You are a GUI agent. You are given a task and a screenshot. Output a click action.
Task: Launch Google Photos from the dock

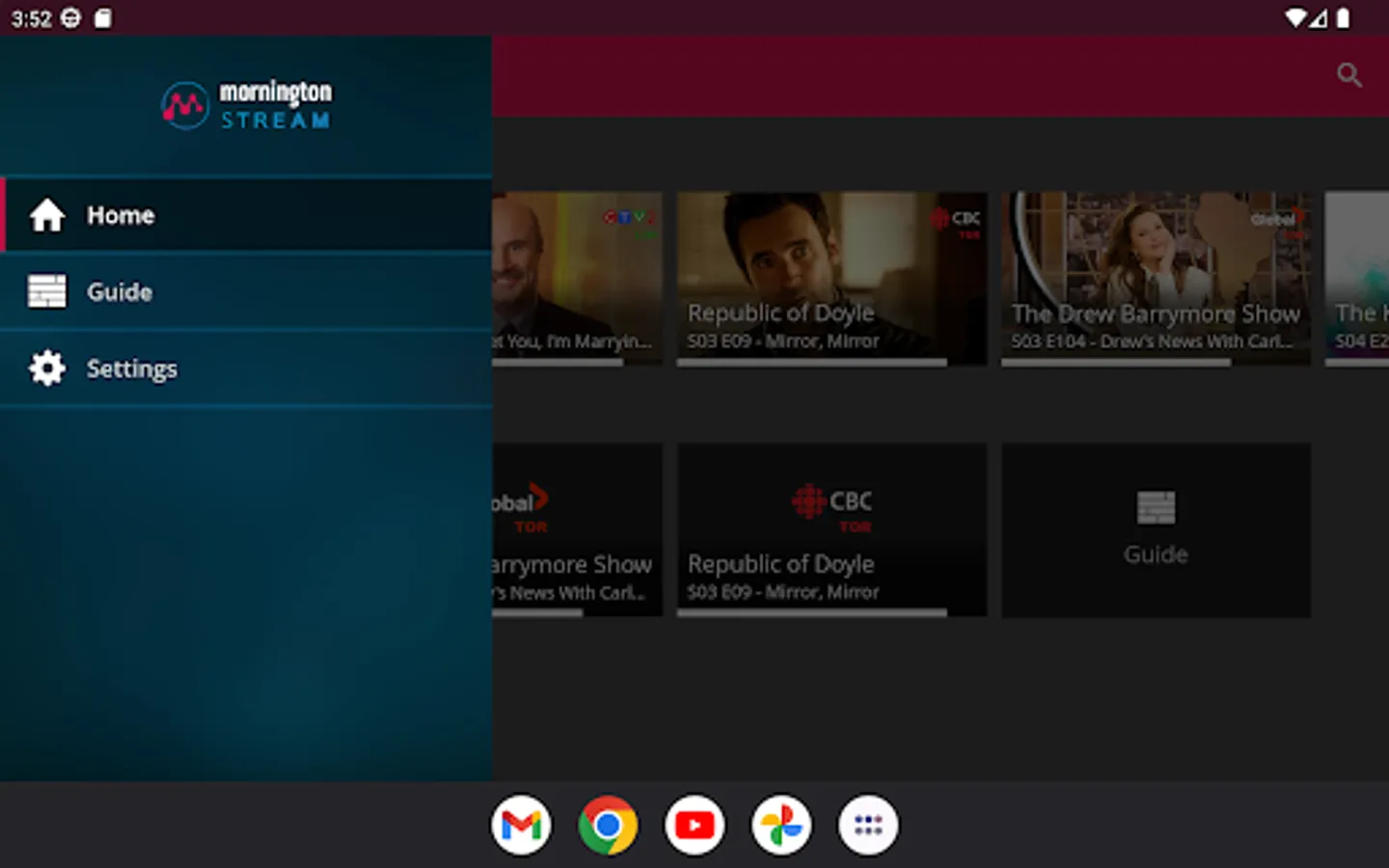point(781,826)
